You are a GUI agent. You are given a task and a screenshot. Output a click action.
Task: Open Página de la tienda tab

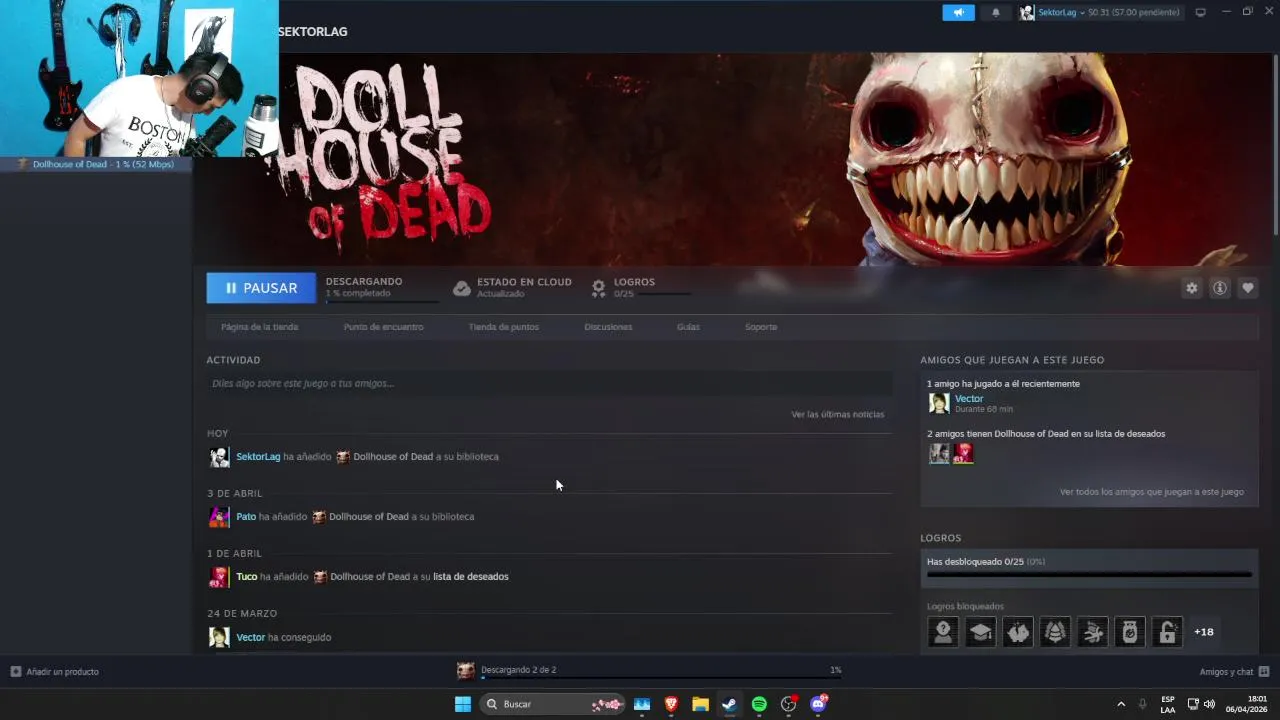coord(259,327)
